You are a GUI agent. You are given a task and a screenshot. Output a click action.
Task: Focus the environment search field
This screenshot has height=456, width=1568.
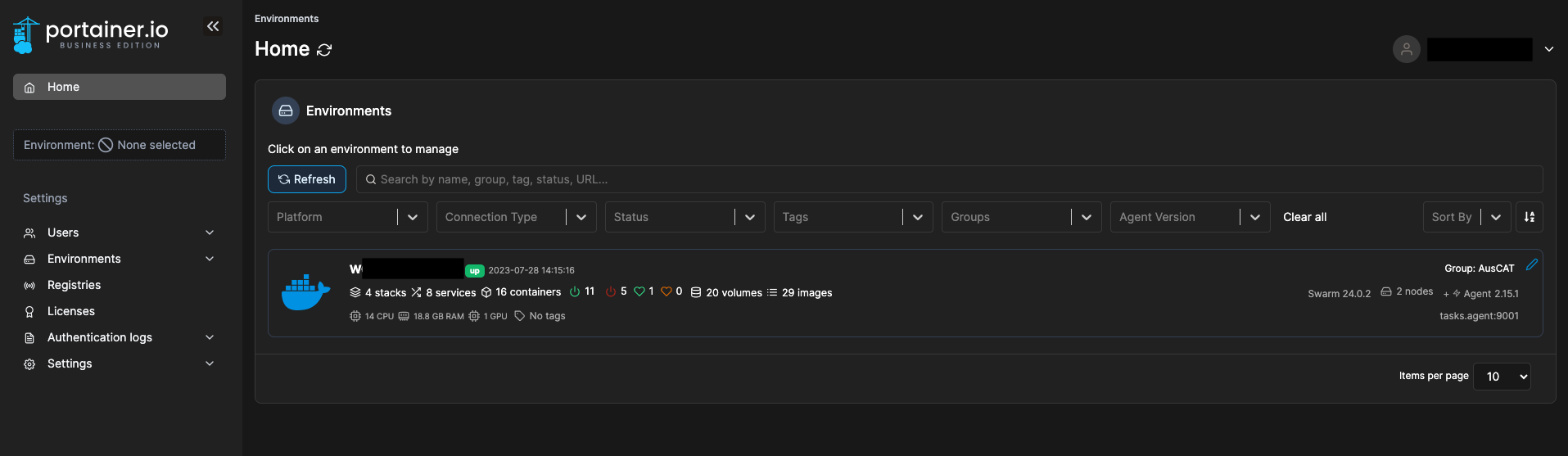[x=949, y=179]
